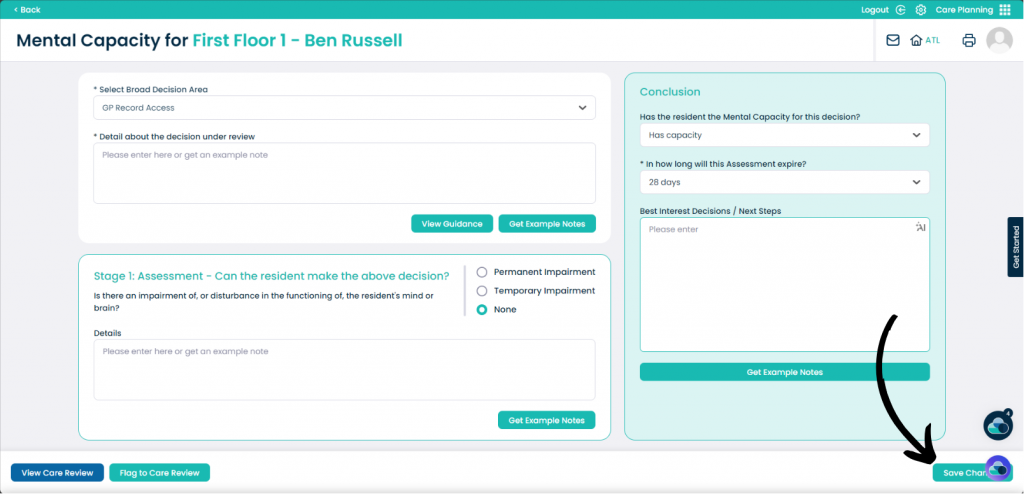This screenshot has width=1024, height=494.
Task: Change the 28 days expiry dropdown
Action: click(784, 182)
